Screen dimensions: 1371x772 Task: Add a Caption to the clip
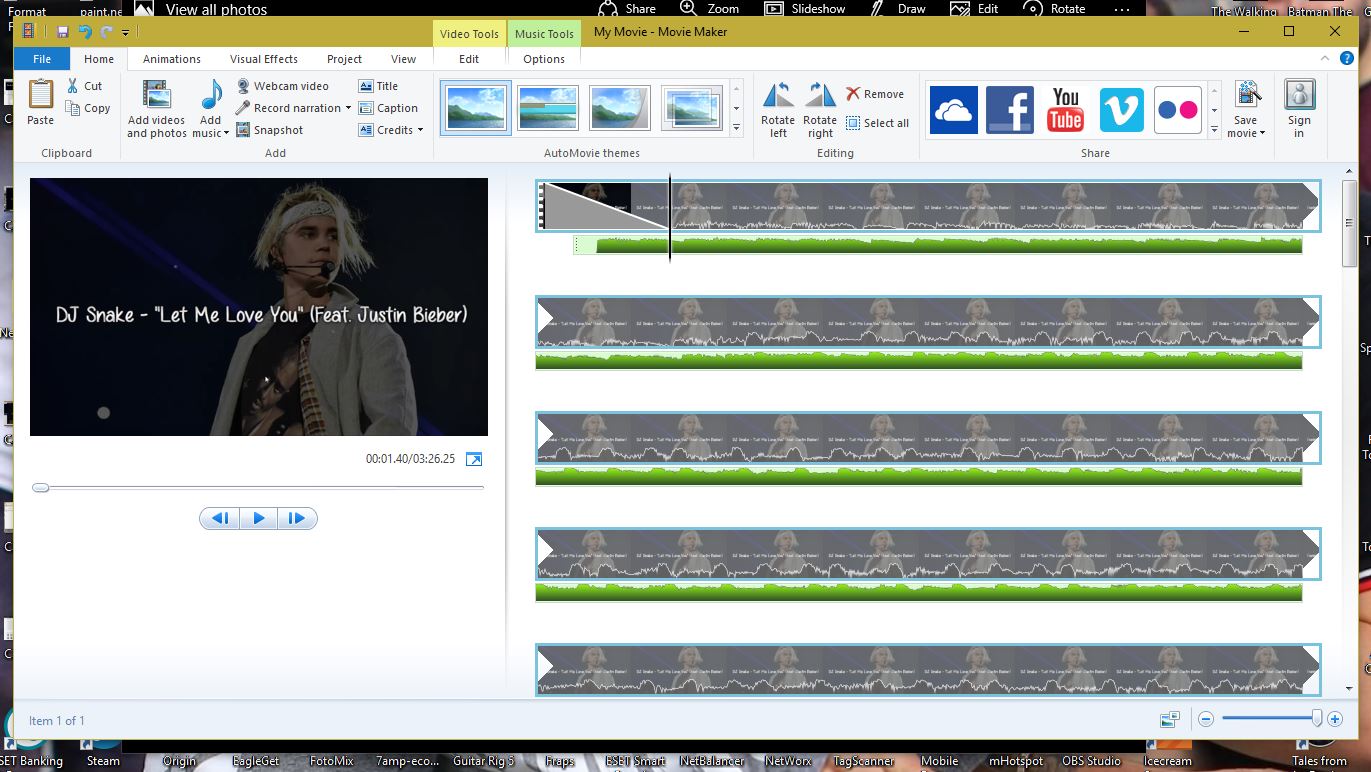[388, 108]
